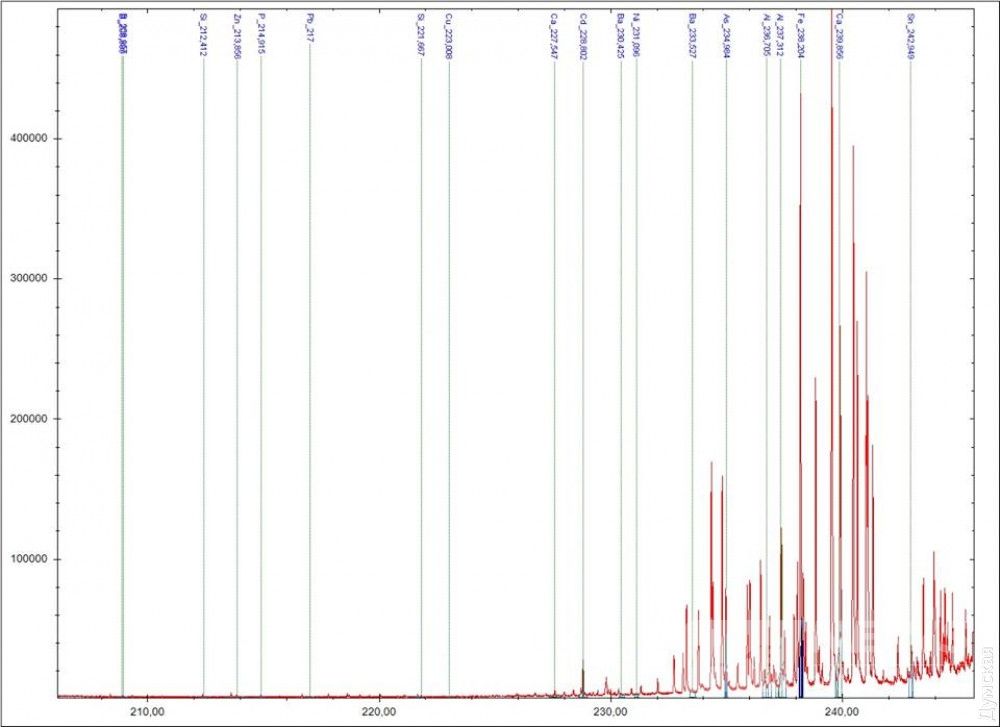1000x727 pixels.
Task: Select the Cd_228.802 marker label
Action: (583, 38)
